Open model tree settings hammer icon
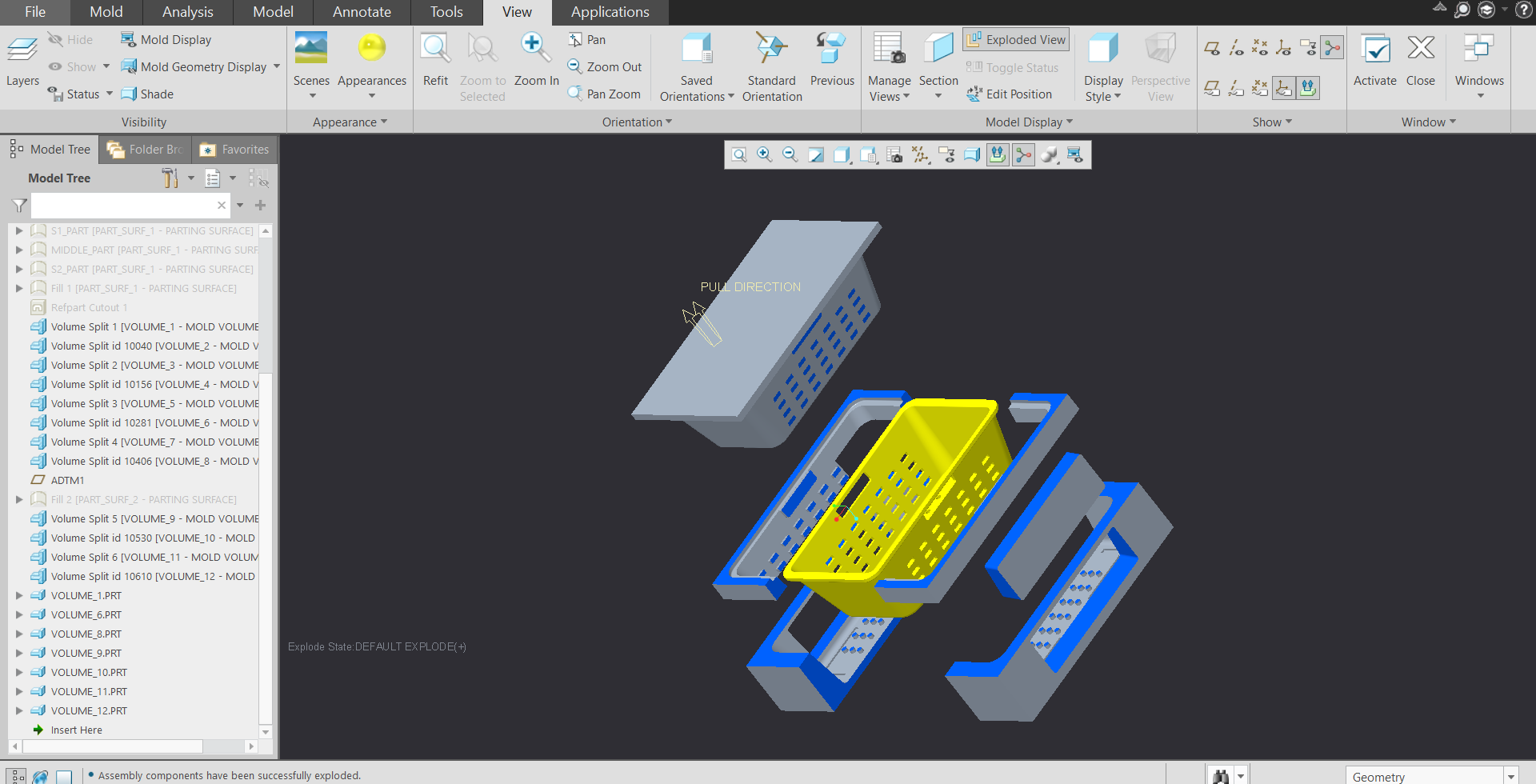Viewport: 1536px width, 784px height. pos(170,178)
